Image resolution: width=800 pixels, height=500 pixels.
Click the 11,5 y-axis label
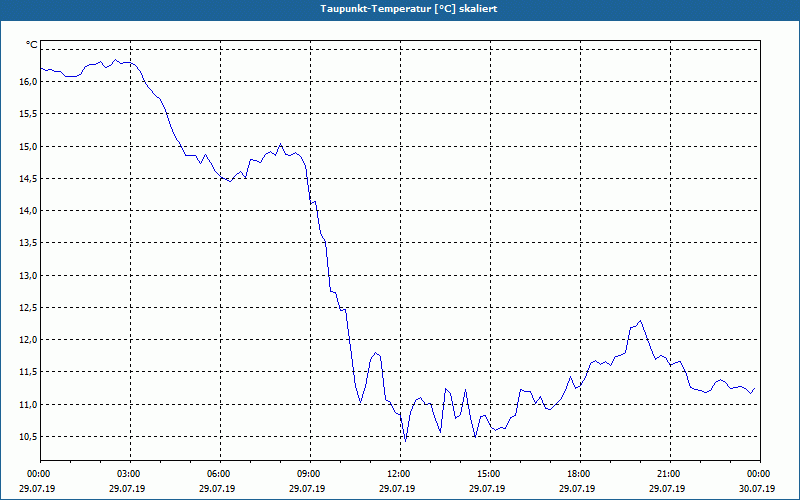tap(29, 372)
